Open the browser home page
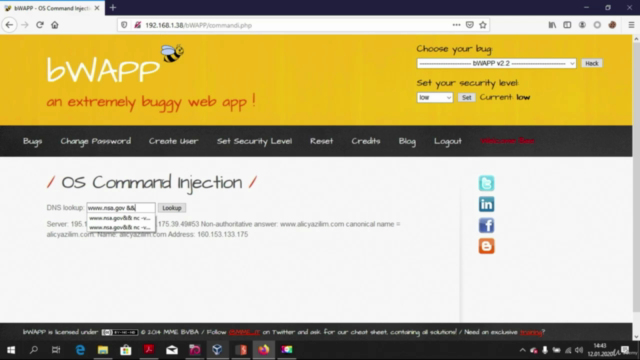Viewport: 640px width, 360px height. (x=55, y=25)
